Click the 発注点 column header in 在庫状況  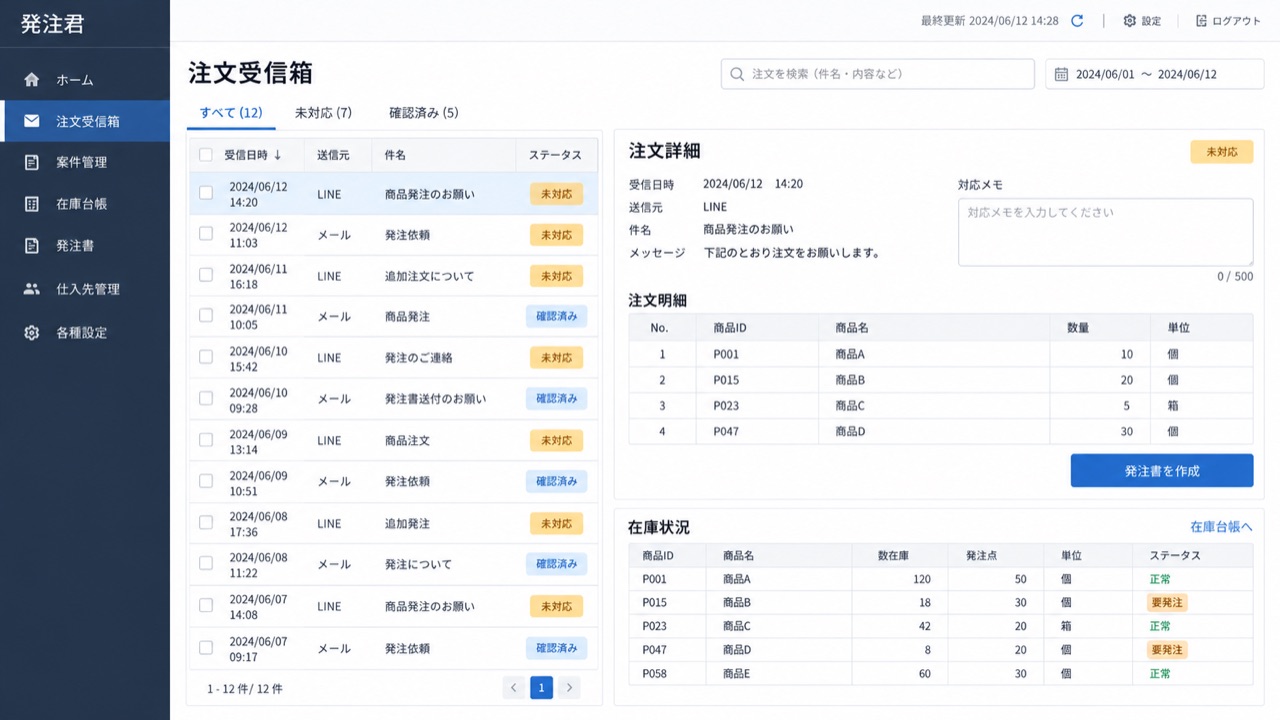pyautogui.click(x=982, y=555)
